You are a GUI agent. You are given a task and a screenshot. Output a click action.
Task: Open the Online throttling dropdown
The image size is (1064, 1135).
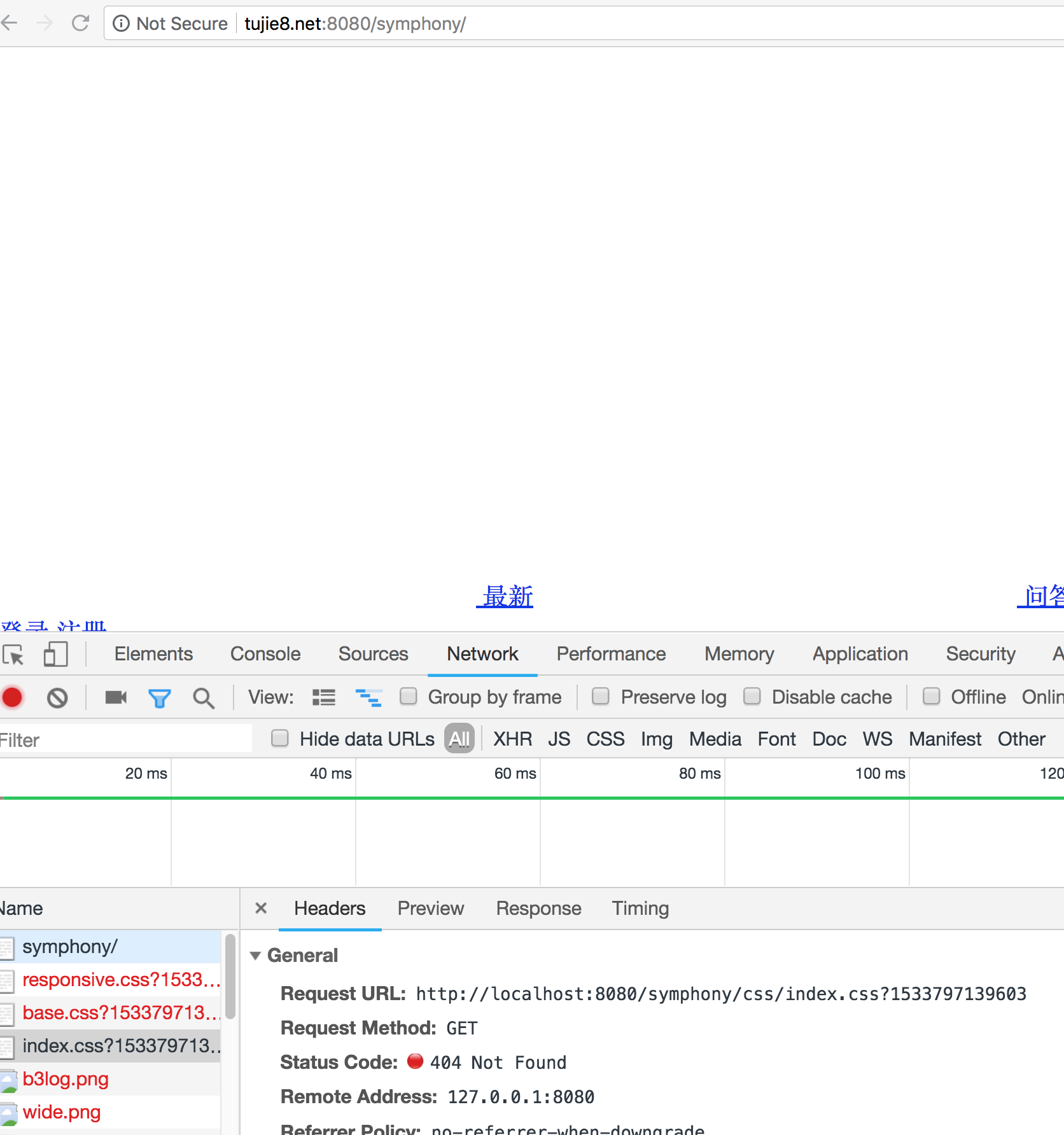[x=1042, y=697]
